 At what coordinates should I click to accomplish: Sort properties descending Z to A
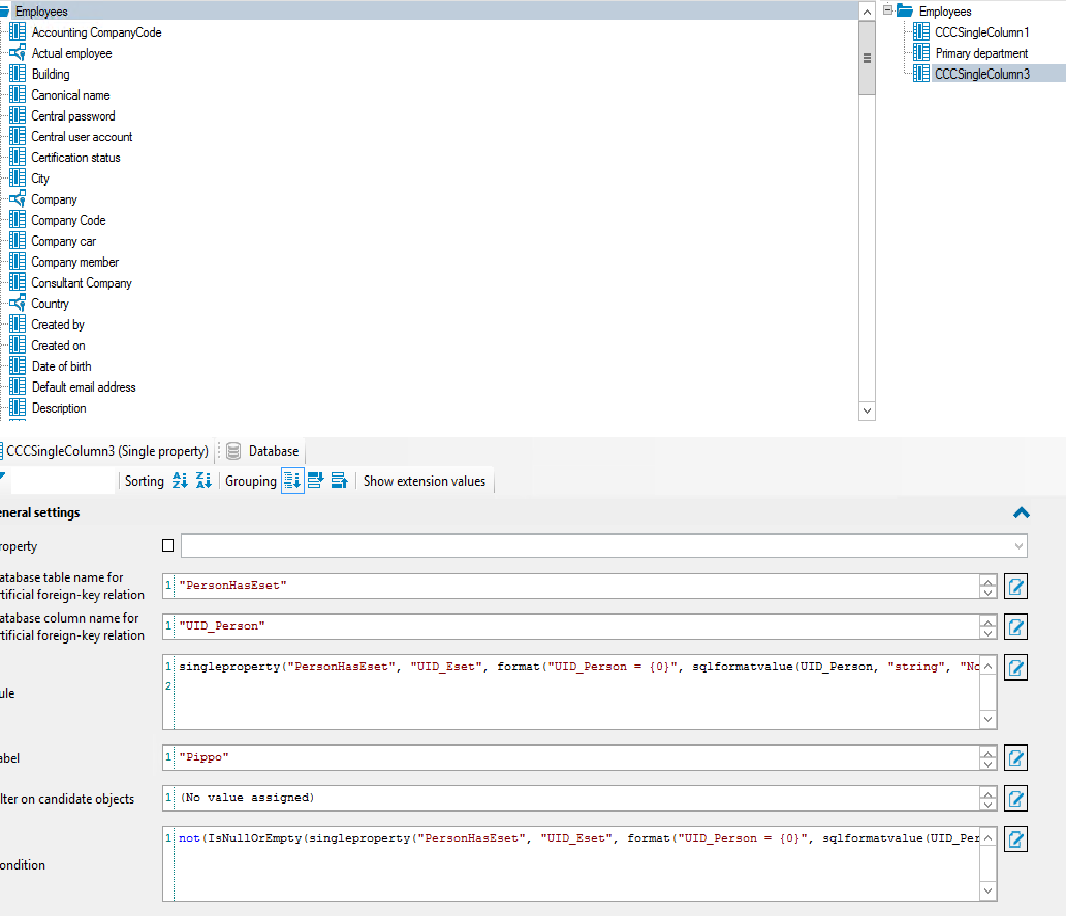pos(204,481)
